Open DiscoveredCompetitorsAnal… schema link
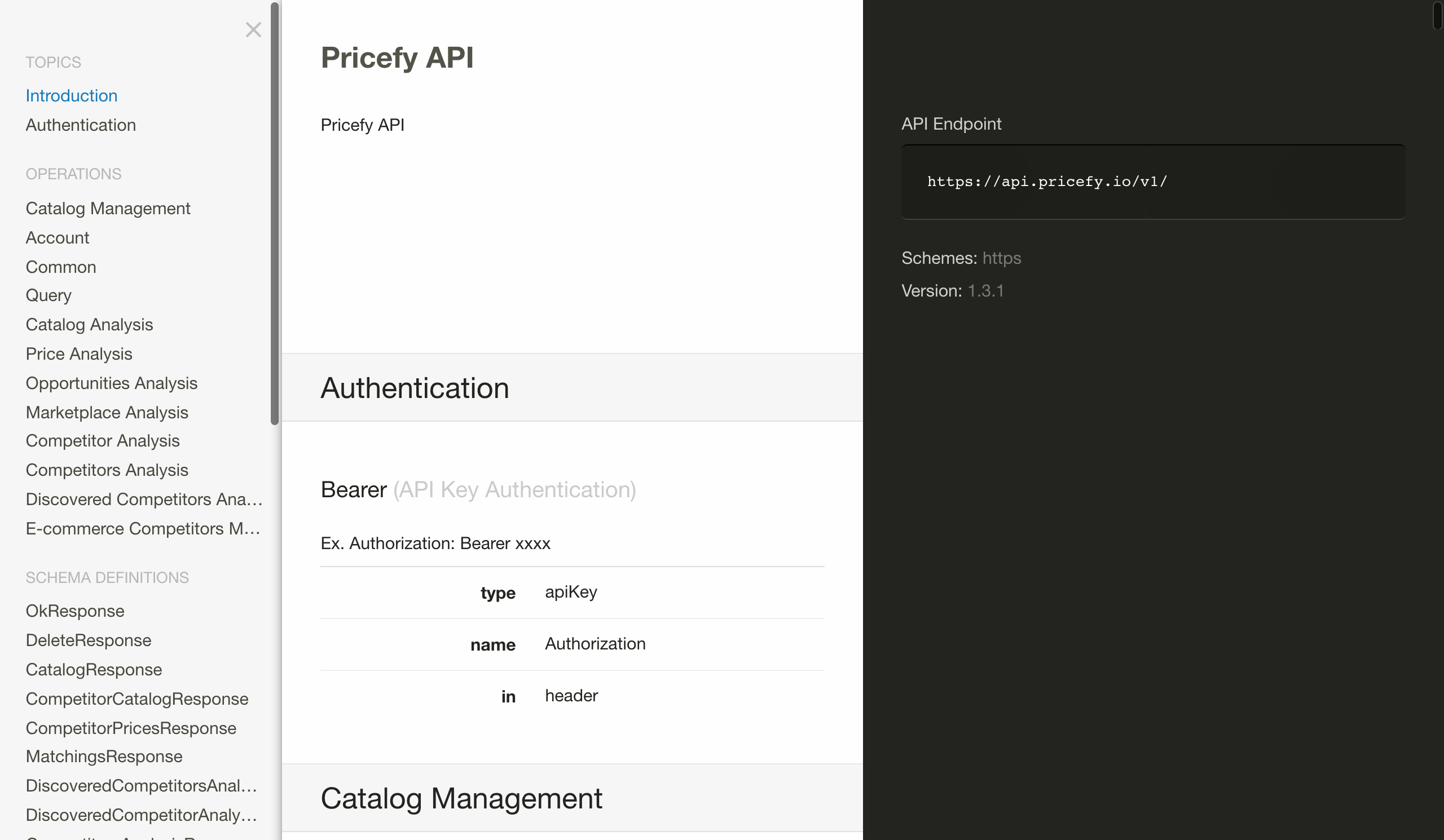The image size is (1444, 840). 142,786
